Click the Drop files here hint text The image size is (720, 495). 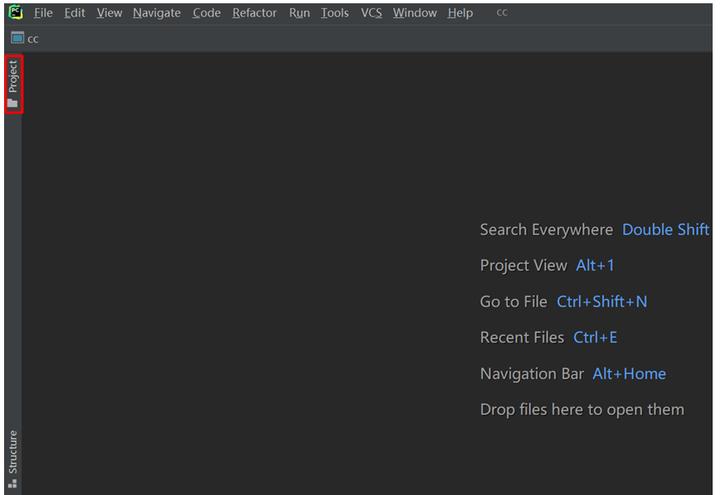pyautogui.click(x=582, y=409)
